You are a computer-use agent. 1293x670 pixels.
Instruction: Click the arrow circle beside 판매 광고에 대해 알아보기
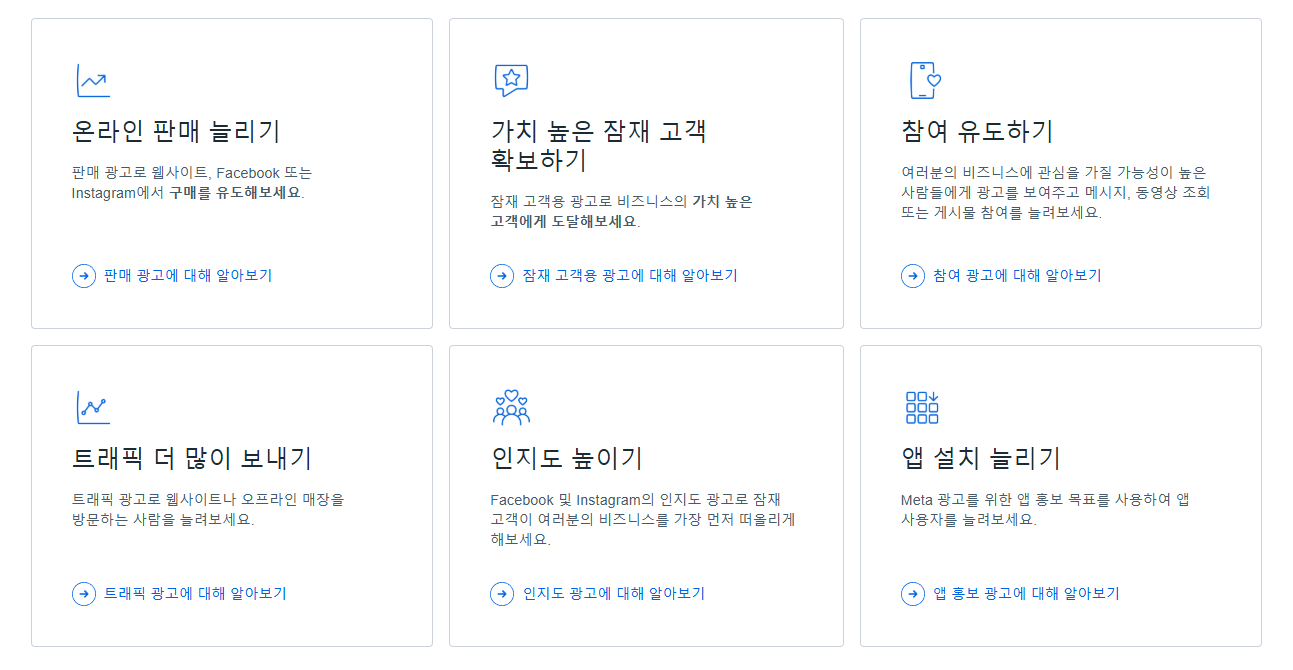pos(84,276)
